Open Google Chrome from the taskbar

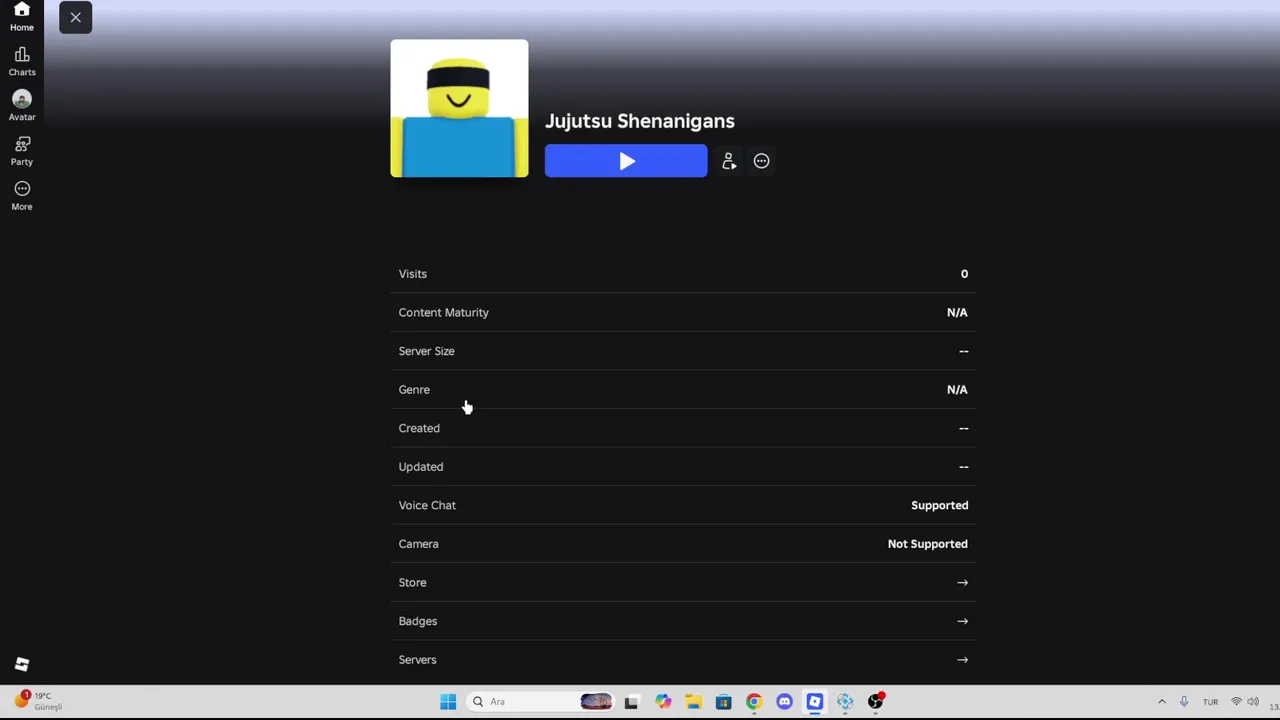click(754, 702)
